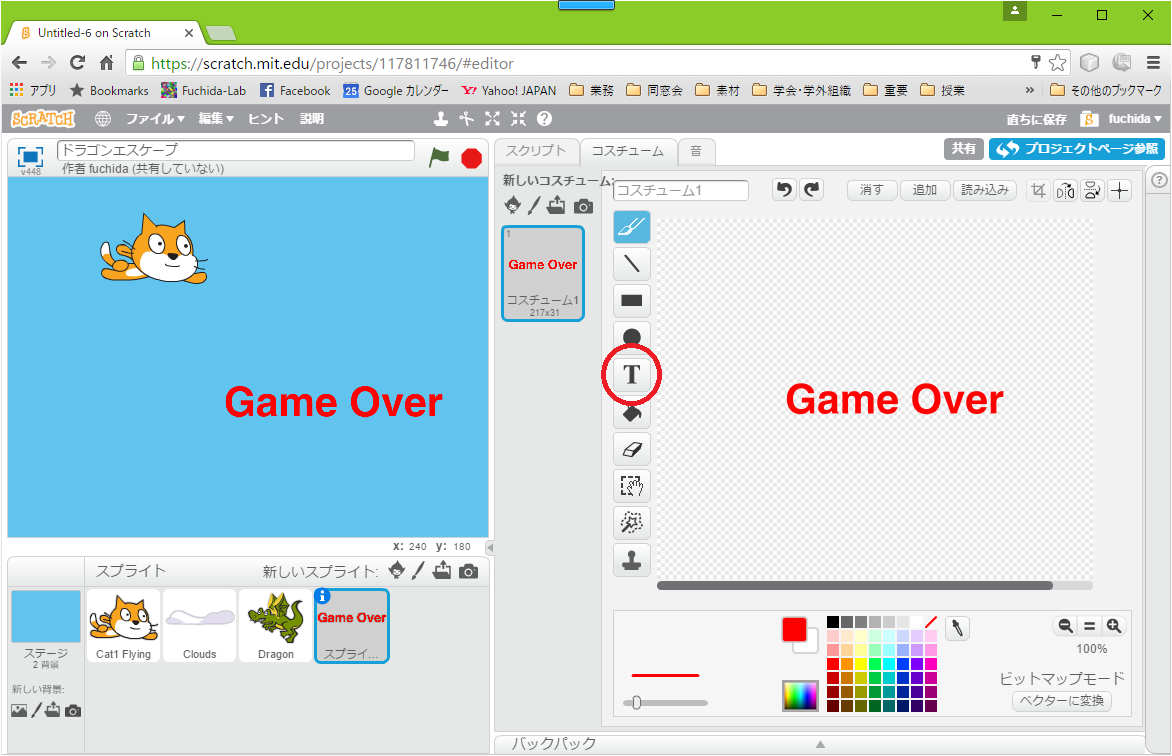Select the Eraser tool

632,449
